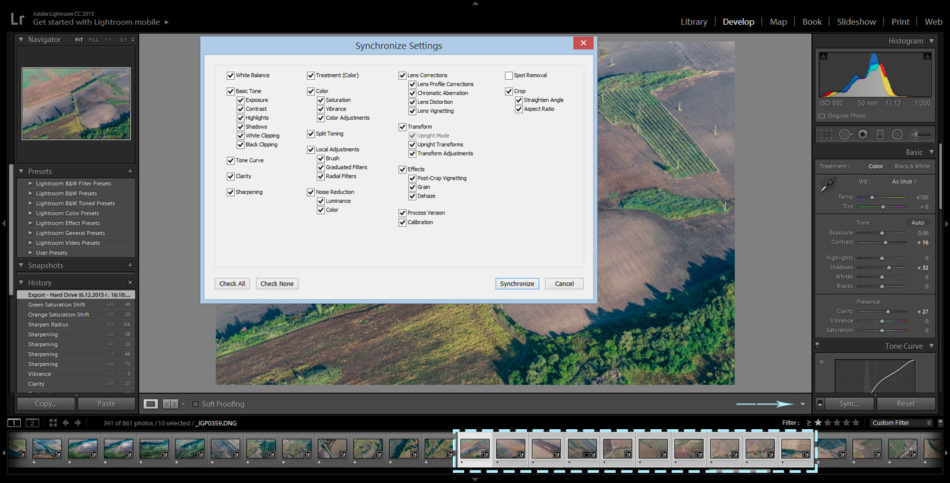The image size is (950, 483).
Task: Toggle the Soft Proofing checkbox
Action: click(x=196, y=404)
